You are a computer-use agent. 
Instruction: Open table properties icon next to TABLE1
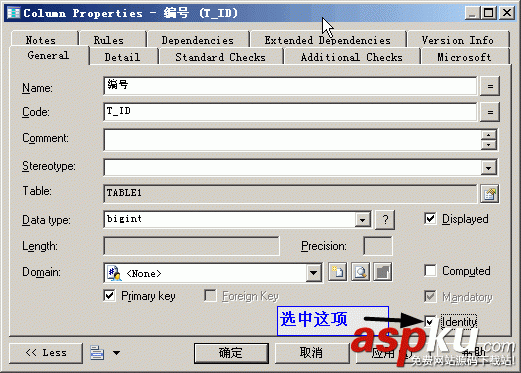point(489,194)
